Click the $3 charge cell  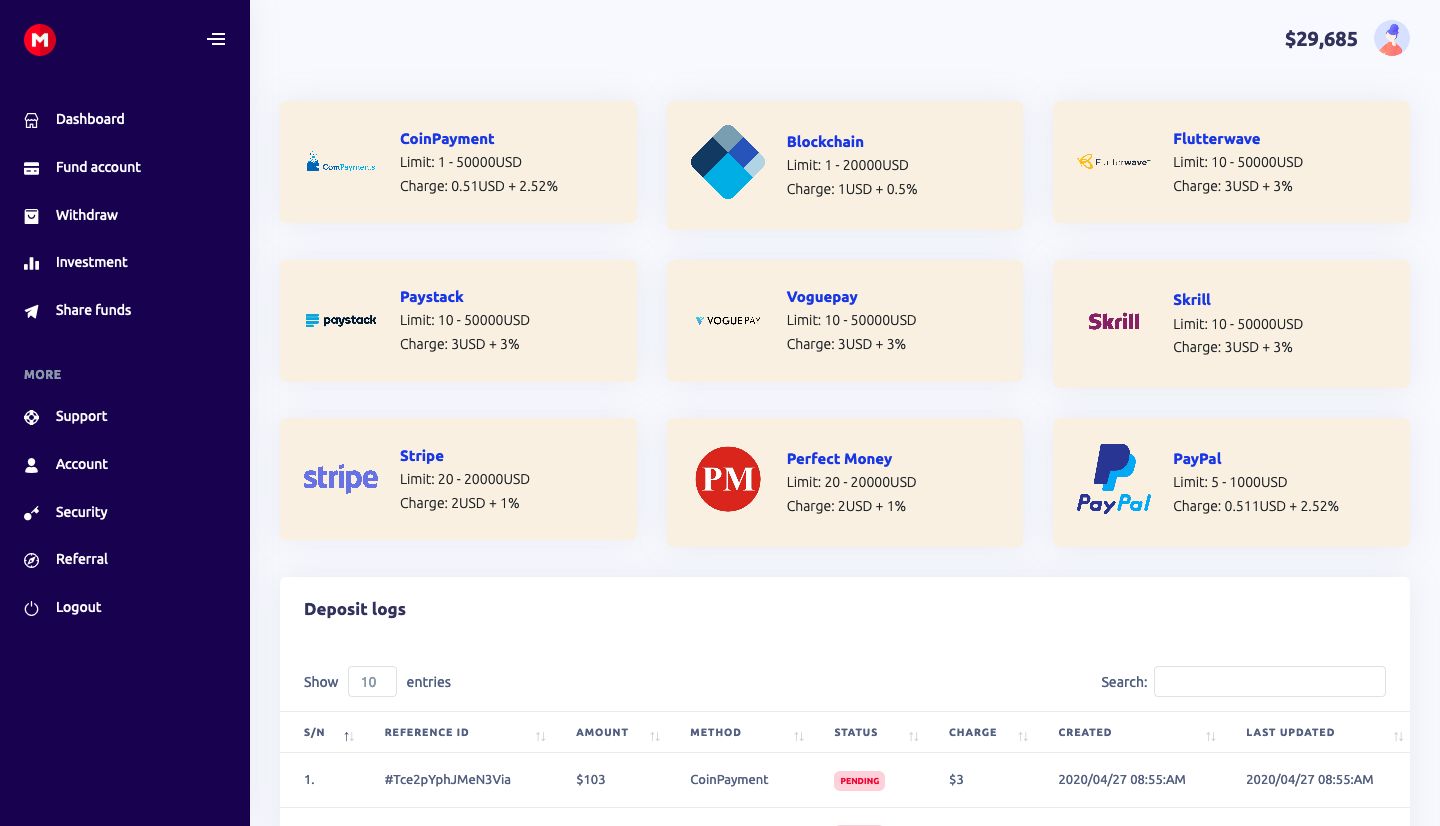(956, 780)
